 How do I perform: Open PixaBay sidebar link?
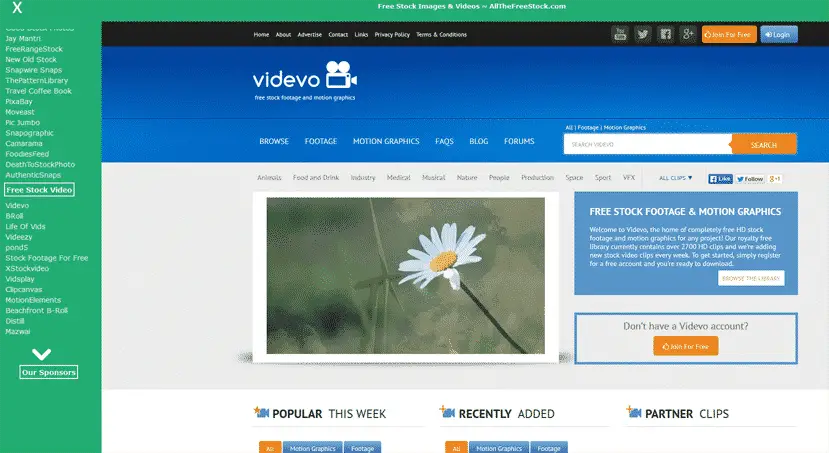(x=19, y=101)
